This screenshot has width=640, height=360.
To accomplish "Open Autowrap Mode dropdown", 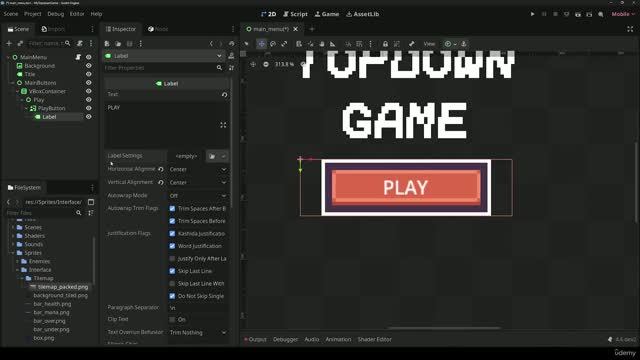I will coord(198,196).
